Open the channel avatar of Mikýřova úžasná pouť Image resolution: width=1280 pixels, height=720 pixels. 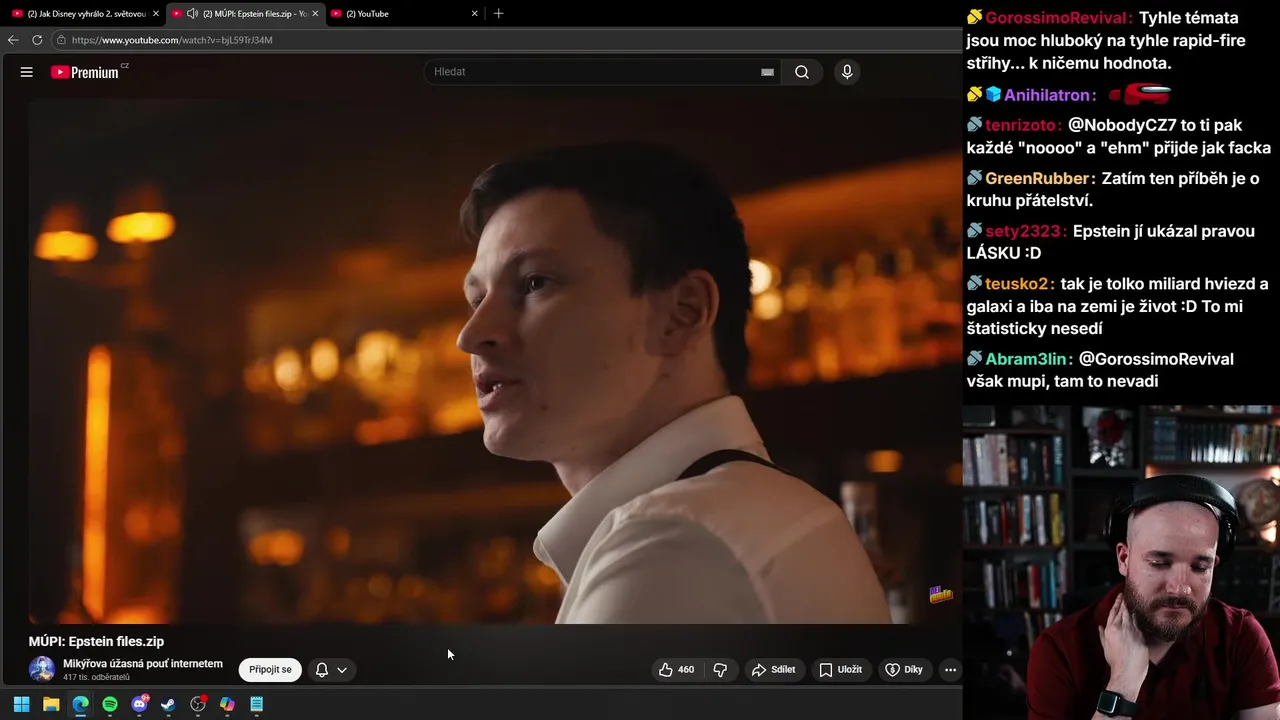(x=42, y=670)
